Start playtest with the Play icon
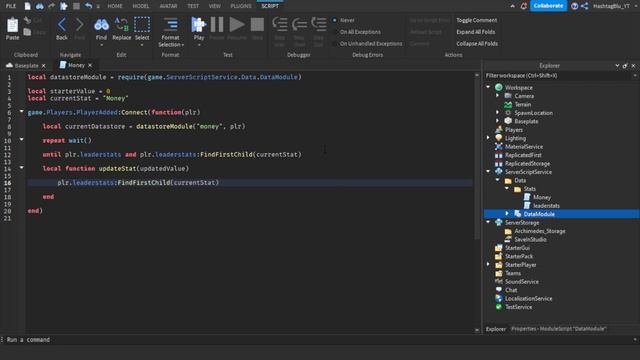This screenshot has width=640, height=360. click(199, 25)
